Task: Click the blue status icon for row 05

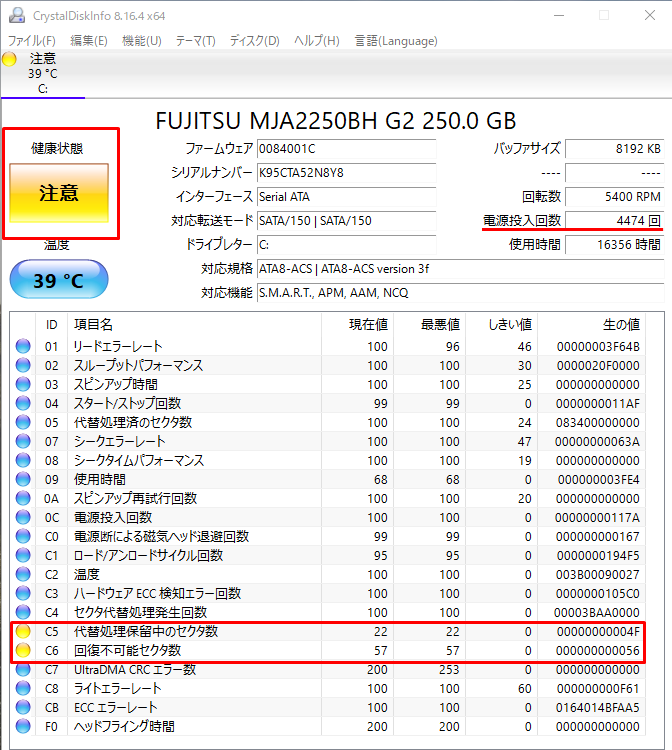Action: point(23,422)
